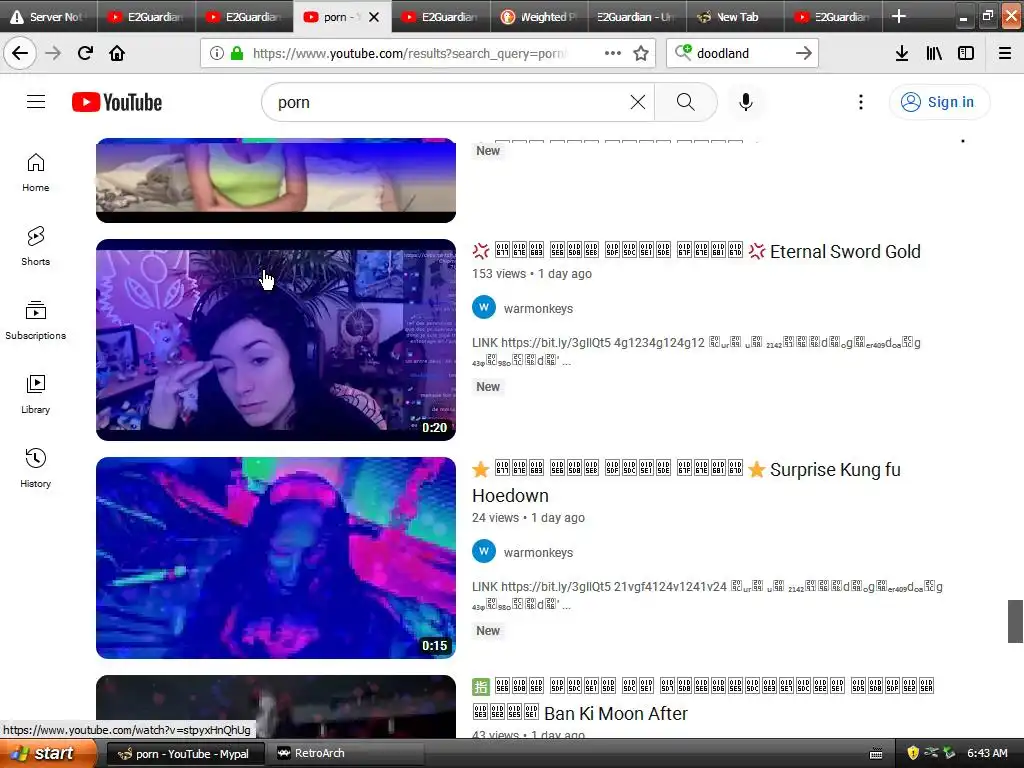Click the 153 views text
The height and width of the screenshot is (768, 1024).
(499, 274)
